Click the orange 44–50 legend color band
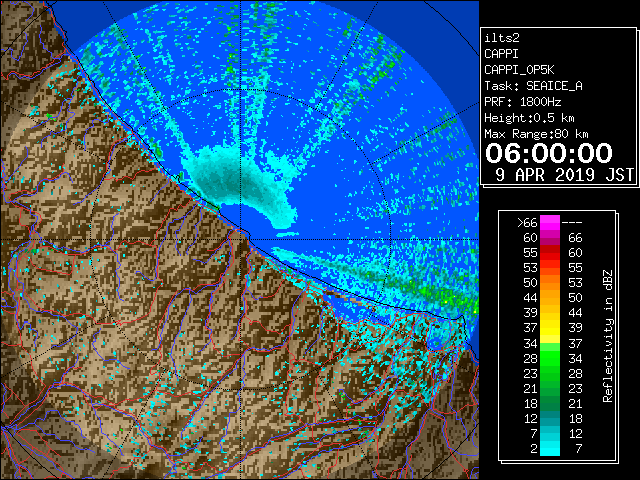The height and width of the screenshot is (480, 640). (550, 298)
